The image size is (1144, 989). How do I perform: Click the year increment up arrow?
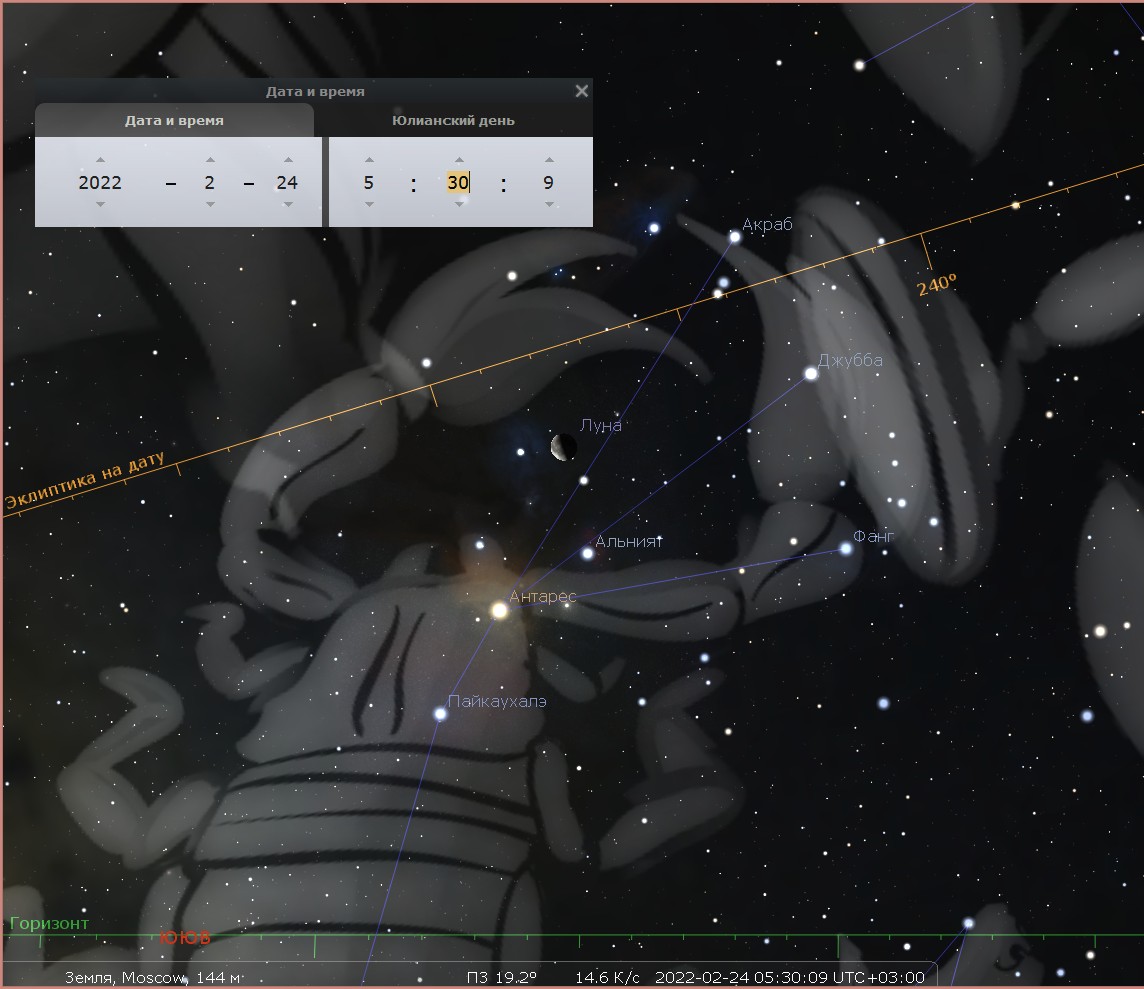(100, 160)
